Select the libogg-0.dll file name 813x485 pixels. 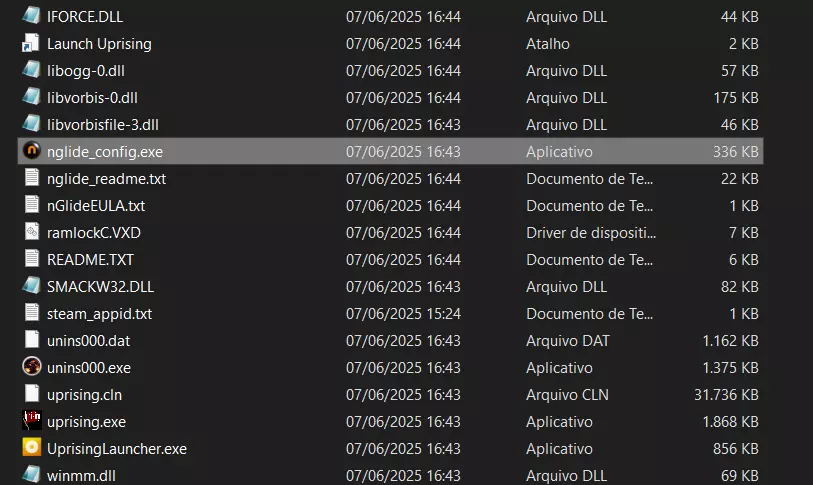tap(86, 71)
